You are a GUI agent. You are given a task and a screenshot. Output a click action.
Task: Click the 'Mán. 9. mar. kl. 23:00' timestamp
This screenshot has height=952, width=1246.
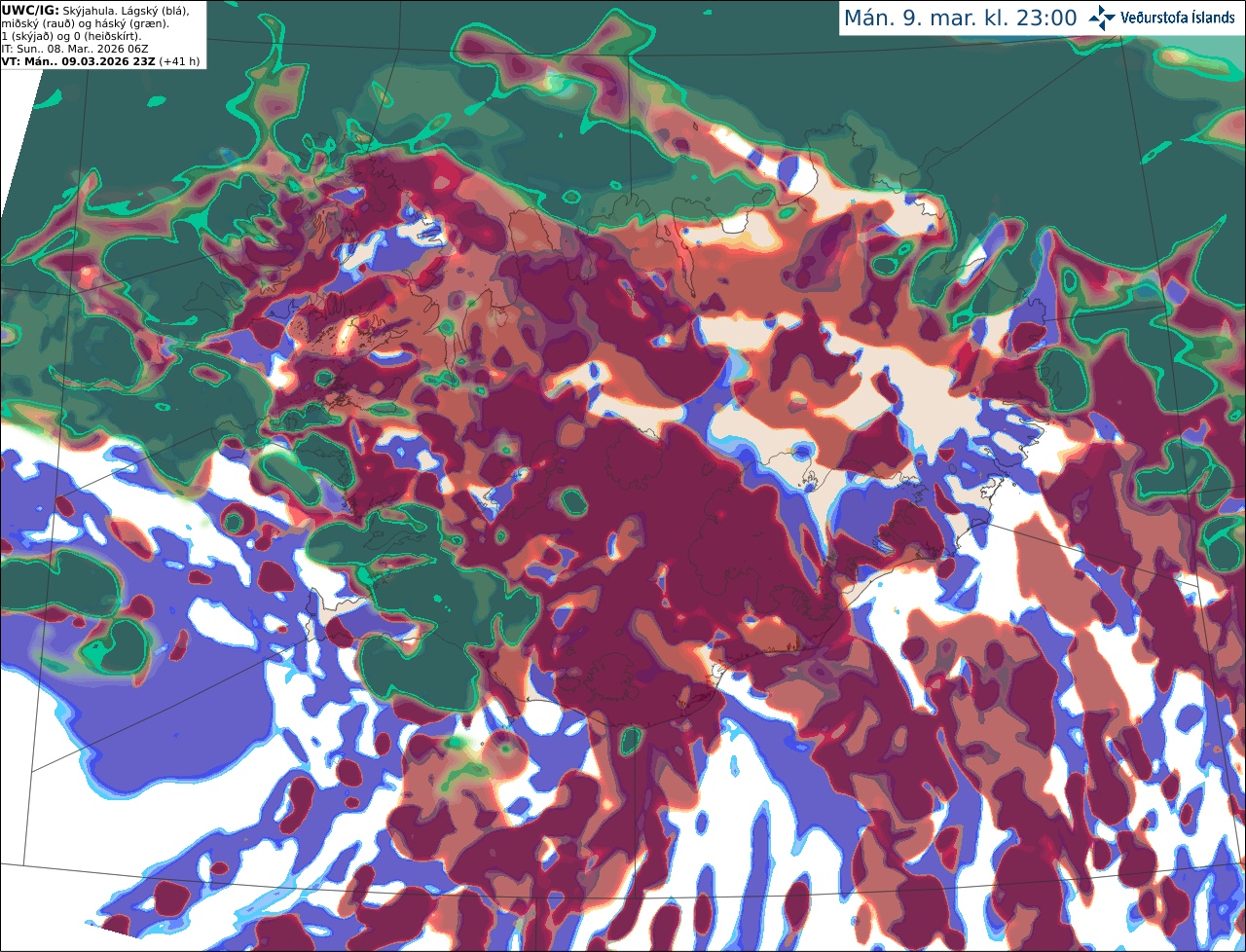click(x=960, y=18)
